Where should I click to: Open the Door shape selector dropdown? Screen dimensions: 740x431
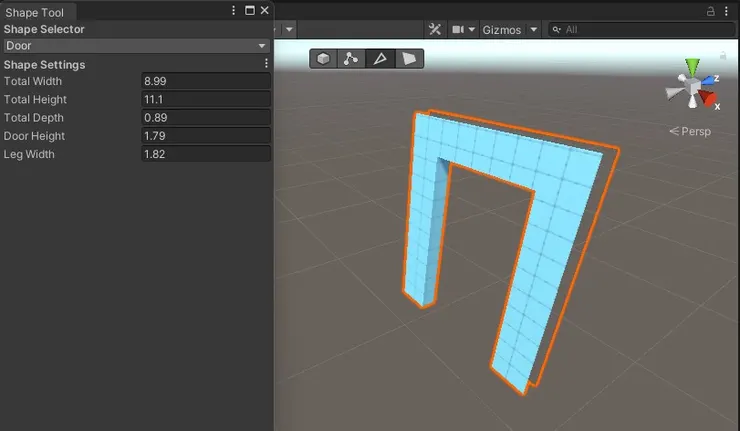(136, 46)
